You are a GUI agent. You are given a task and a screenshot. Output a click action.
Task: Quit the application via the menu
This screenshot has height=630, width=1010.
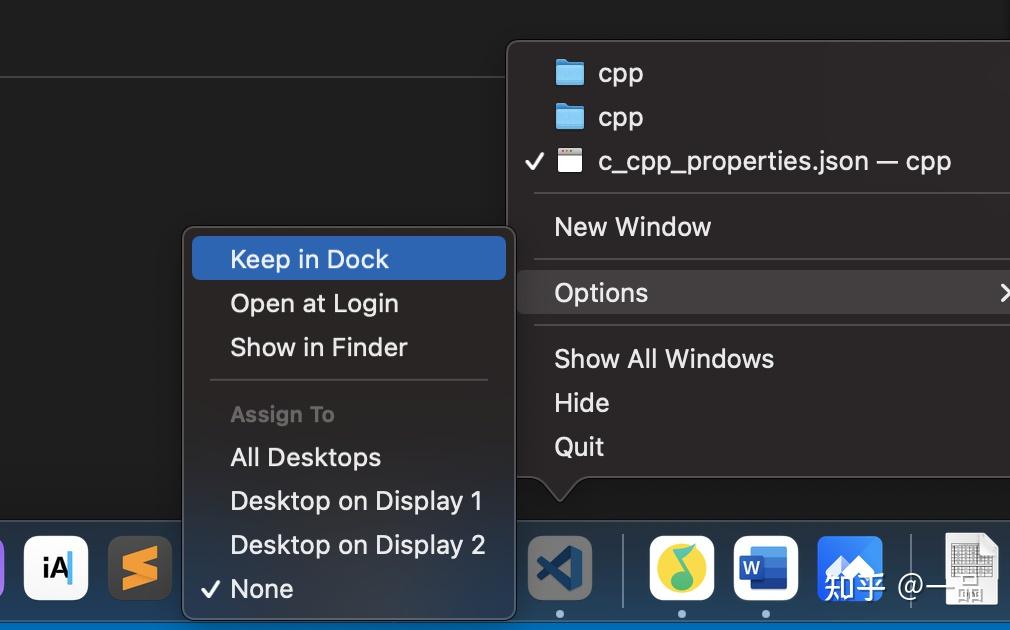click(x=579, y=447)
